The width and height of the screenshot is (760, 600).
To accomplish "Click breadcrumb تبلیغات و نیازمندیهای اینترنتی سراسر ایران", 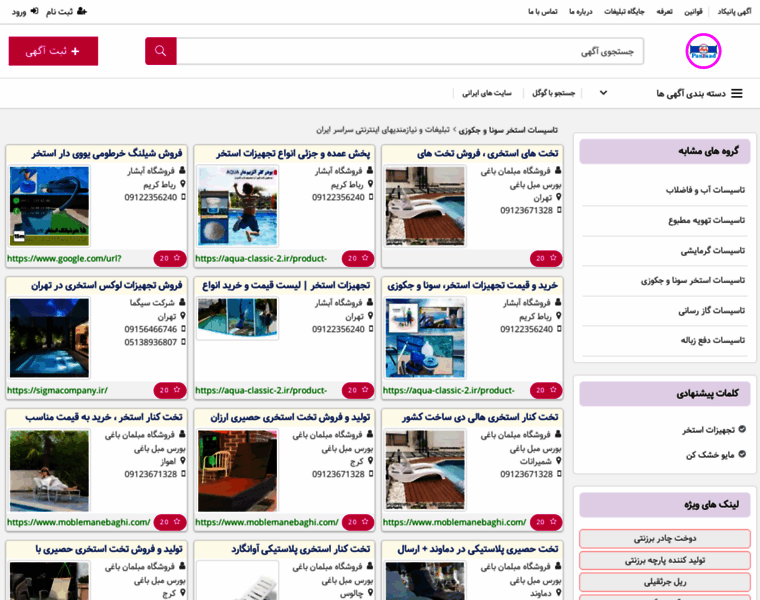I will click(383, 130).
